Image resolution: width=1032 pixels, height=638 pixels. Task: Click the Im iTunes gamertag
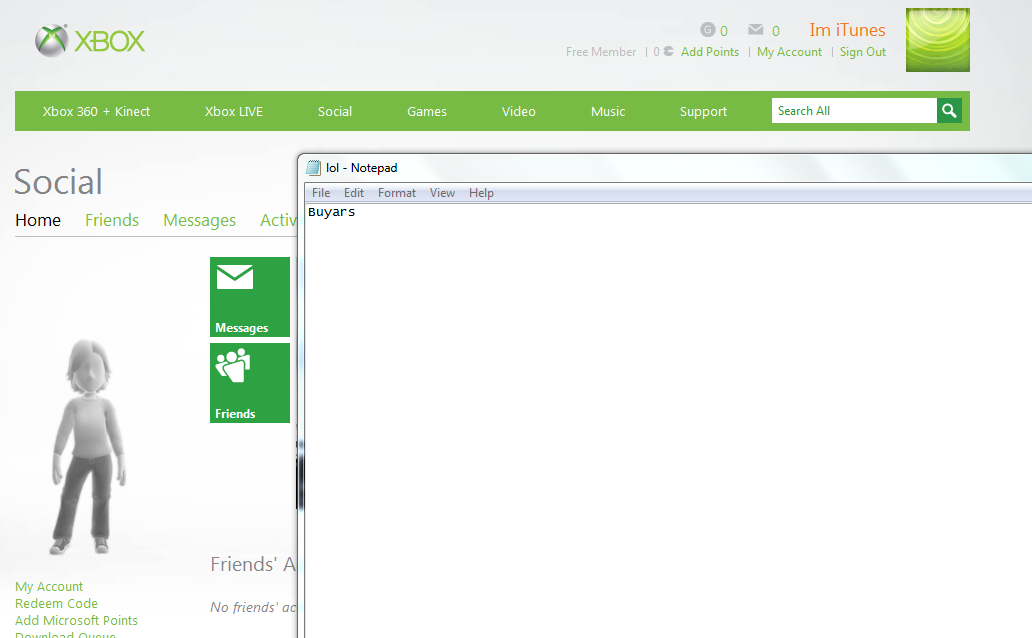pos(847,30)
